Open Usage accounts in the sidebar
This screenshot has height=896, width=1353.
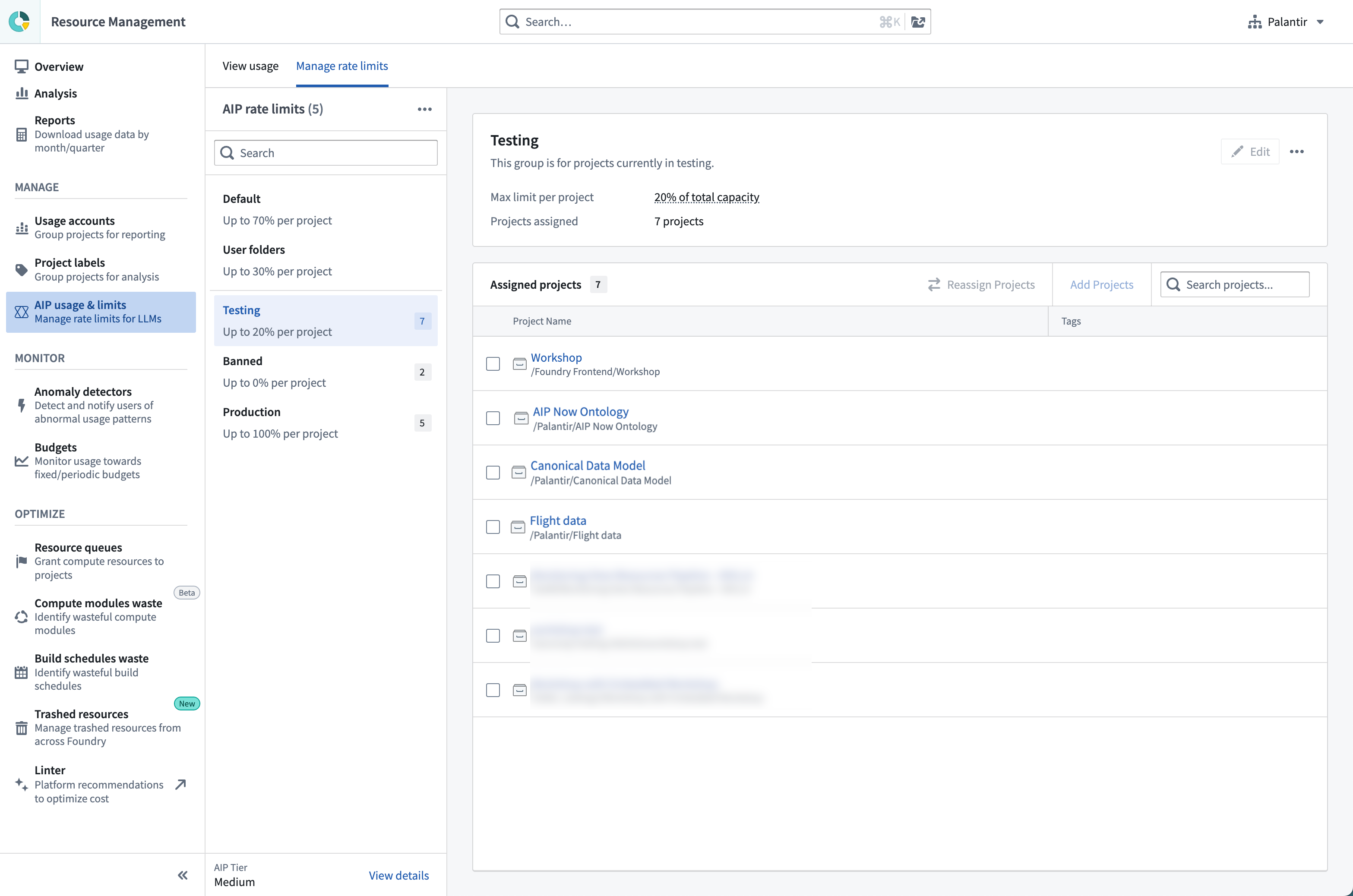tap(99, 227)
